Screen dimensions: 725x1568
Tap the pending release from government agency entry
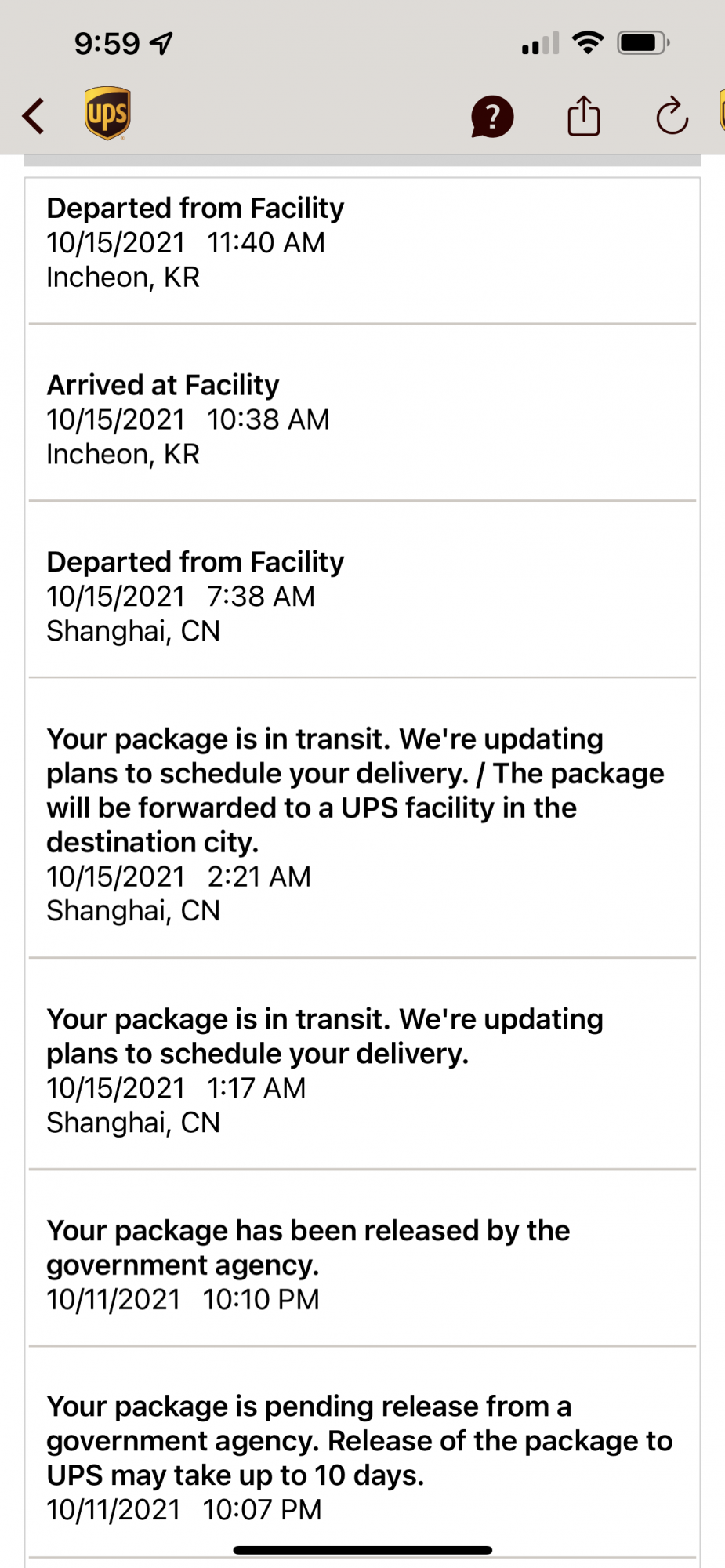pos(362,1457)
